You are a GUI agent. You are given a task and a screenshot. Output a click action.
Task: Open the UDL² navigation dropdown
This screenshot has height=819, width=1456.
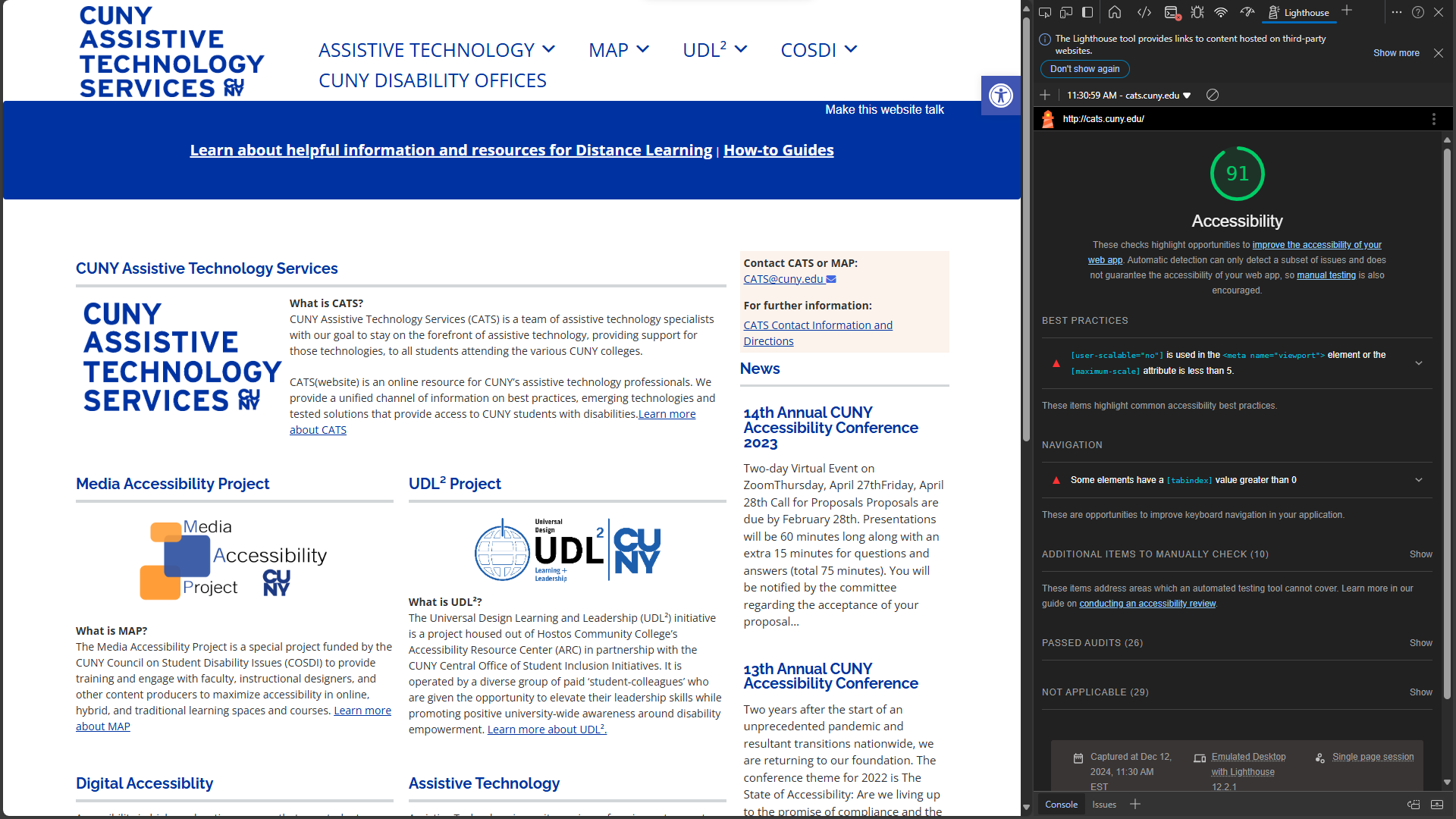[x=714, y=50]
